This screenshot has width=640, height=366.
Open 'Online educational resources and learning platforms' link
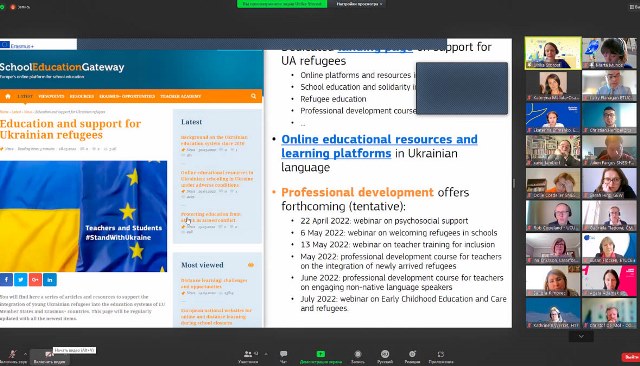pos(379,146)
